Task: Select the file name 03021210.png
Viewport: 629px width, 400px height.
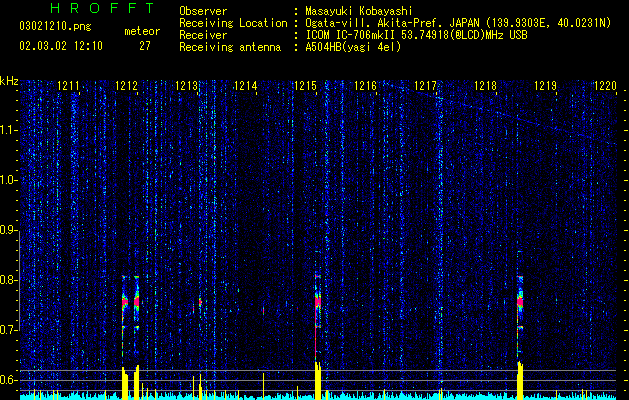Action: pos(55,27)
